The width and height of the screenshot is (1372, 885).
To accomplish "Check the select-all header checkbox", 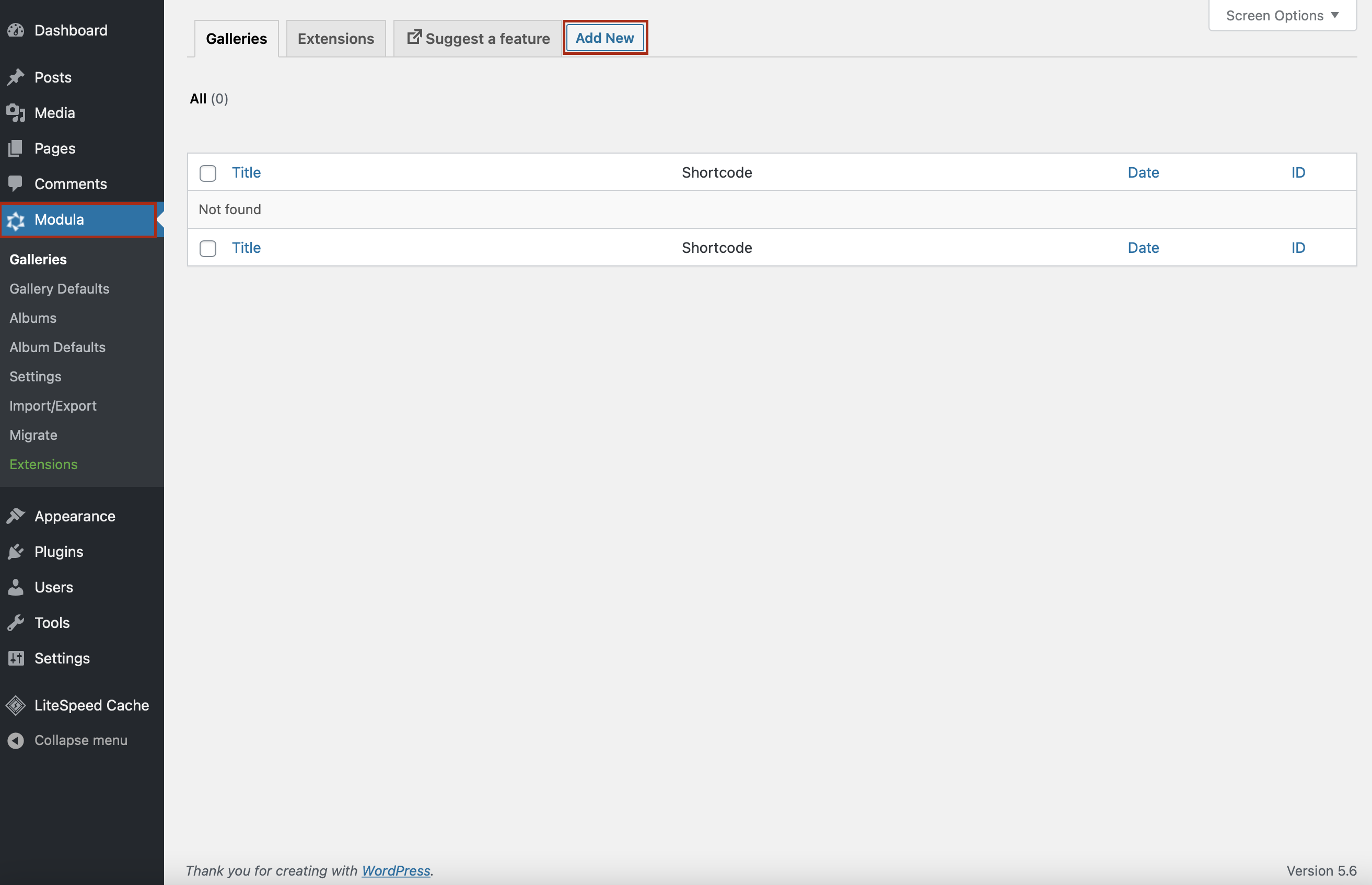I will coord(209,171).
